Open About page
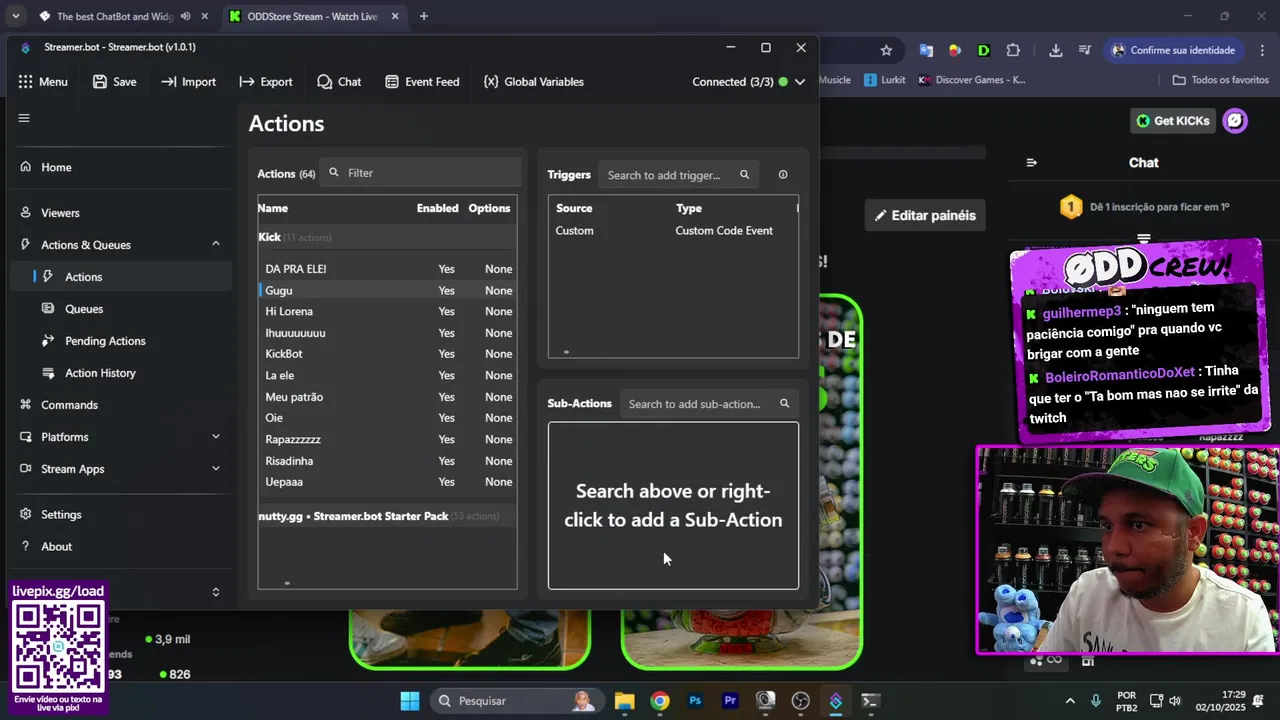This screenshot has height=720, width=1280. (120, 547)
